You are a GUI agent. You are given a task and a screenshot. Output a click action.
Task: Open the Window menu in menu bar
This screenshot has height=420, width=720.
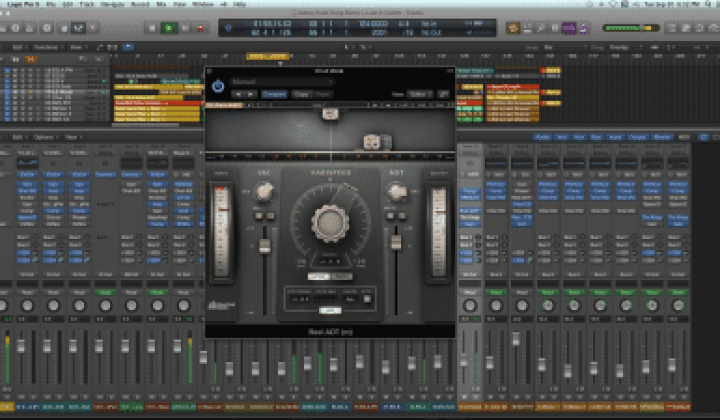202,4
